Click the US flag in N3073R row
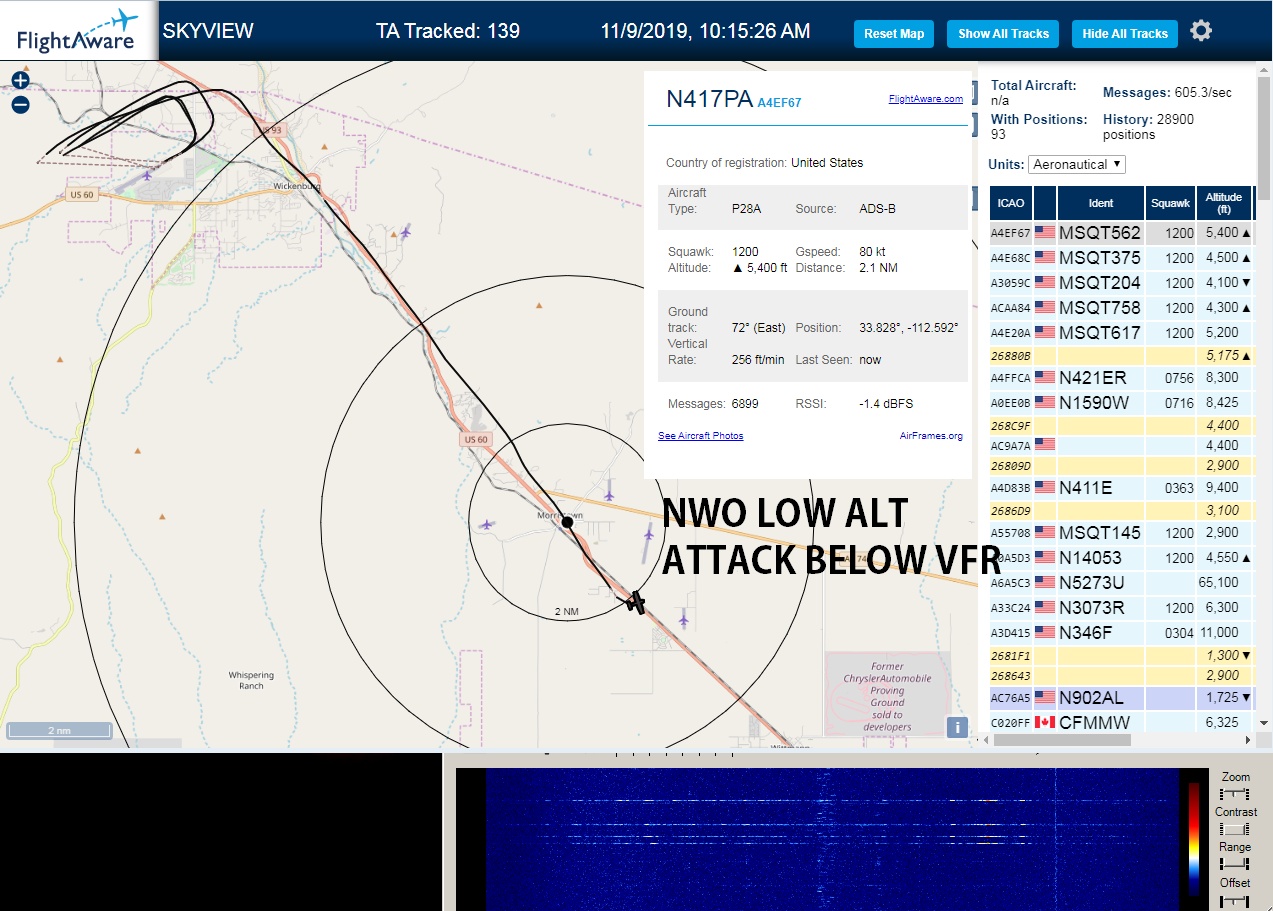This screenshot has height=911, width=1273. point(1045,607)
